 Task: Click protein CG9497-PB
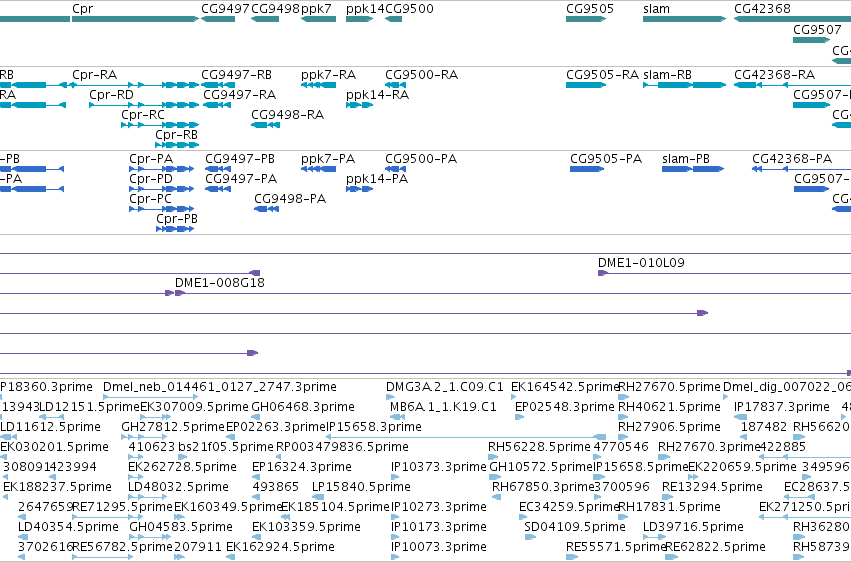point(218,169)
